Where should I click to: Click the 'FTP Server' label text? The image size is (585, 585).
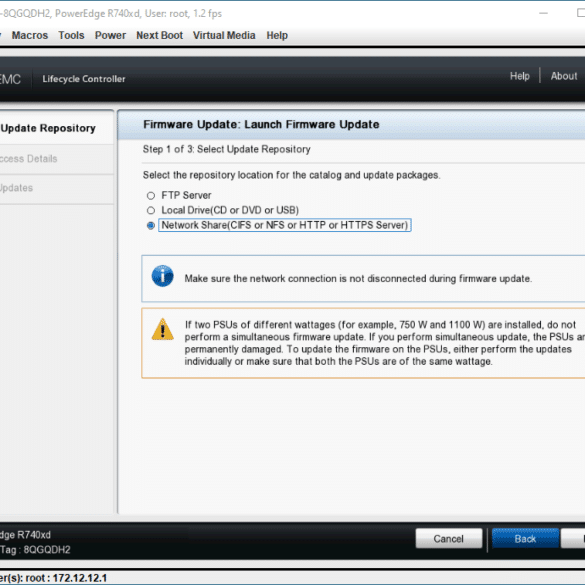(186, 195)
